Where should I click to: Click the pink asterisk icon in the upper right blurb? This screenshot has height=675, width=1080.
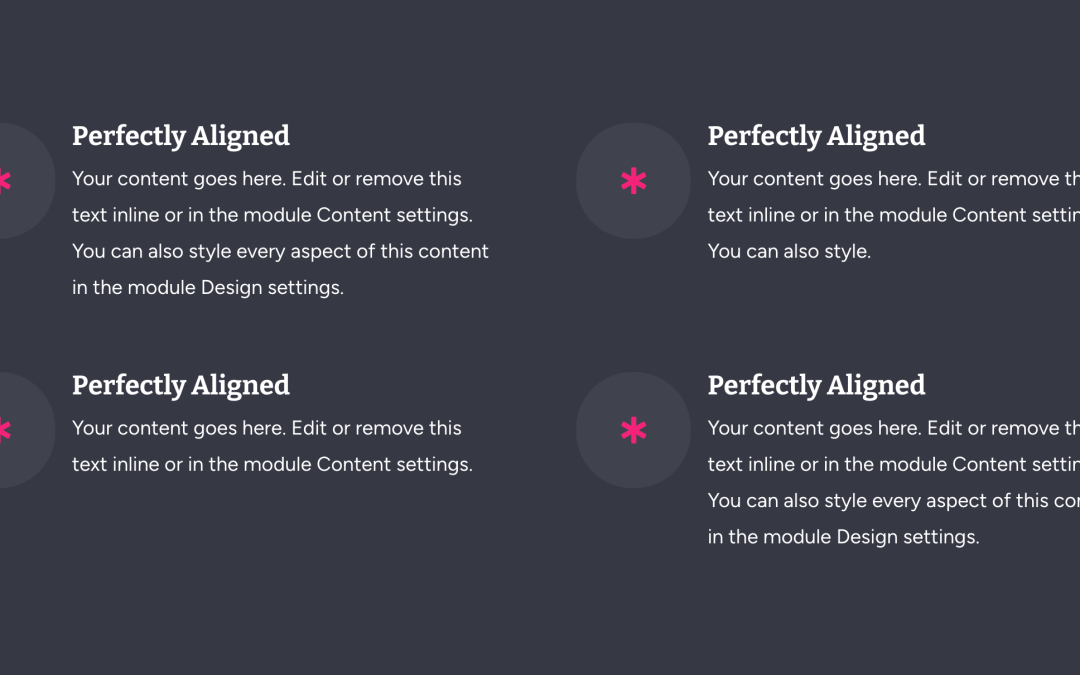point(633,181)
